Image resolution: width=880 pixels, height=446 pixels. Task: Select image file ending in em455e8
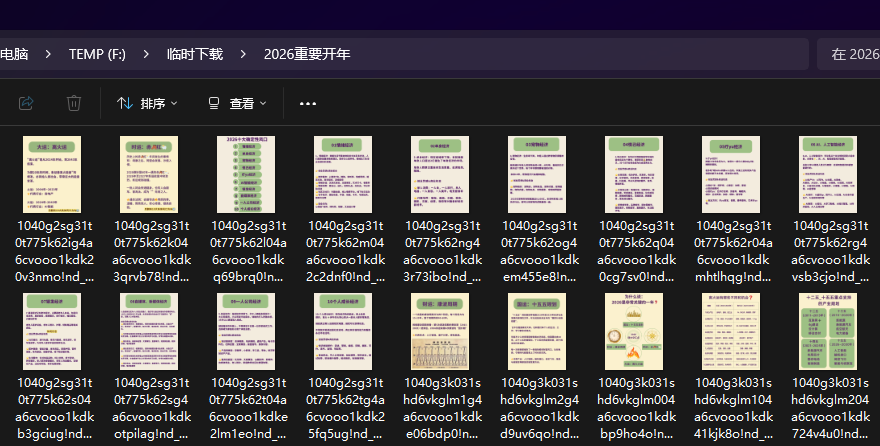click(537, 173)
